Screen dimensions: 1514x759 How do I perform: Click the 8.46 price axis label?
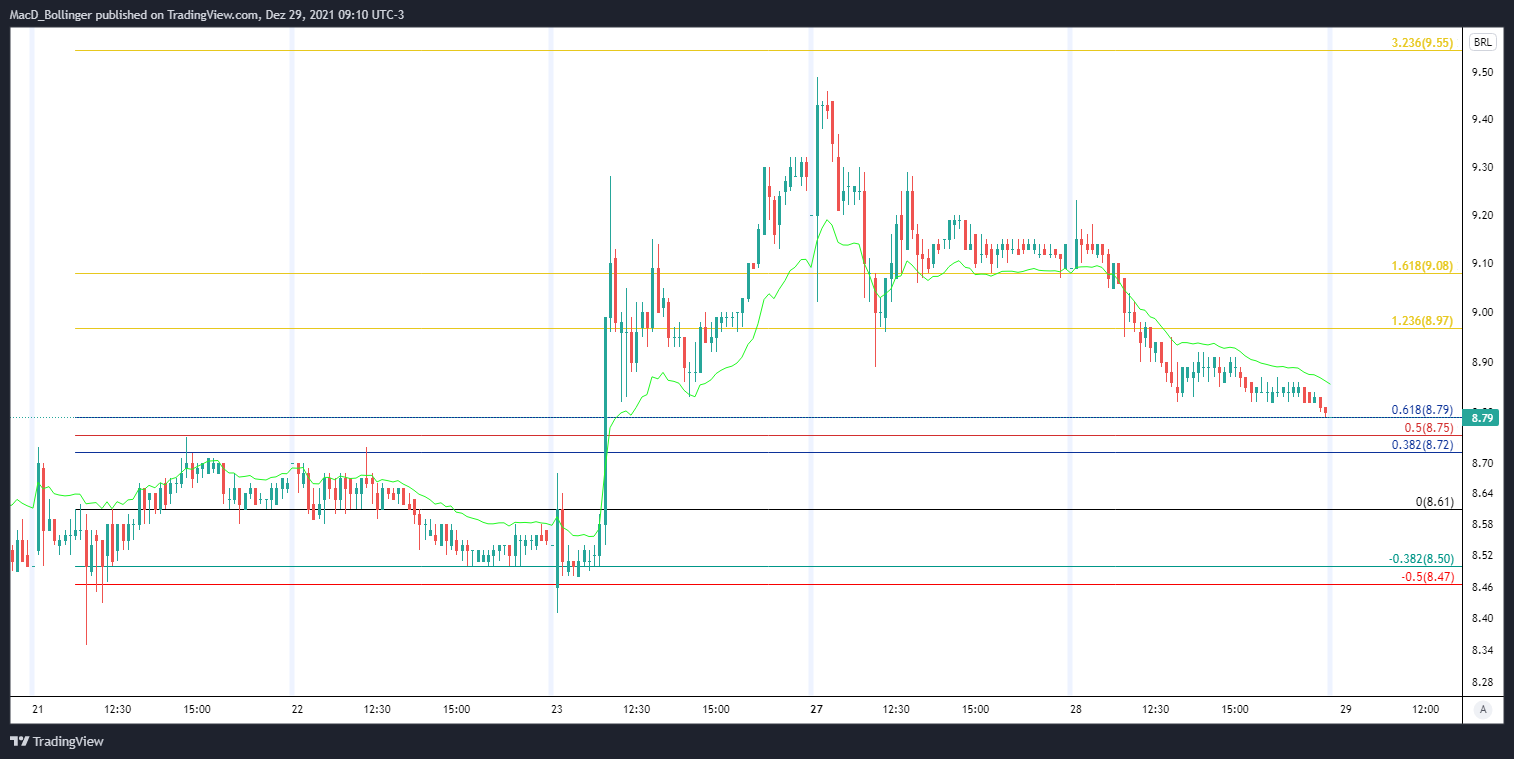pos(1482,587)
